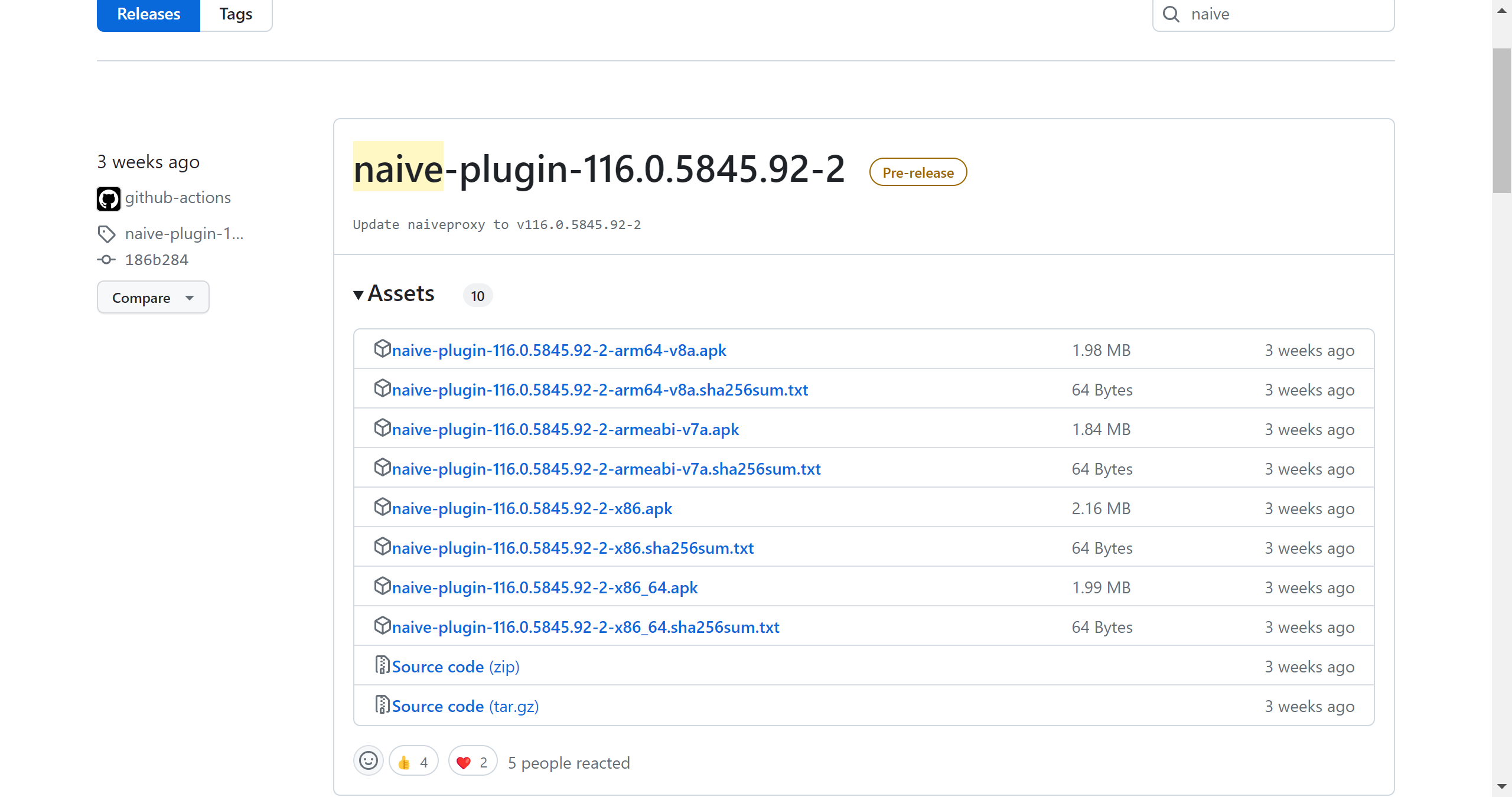Click the scrollbar down arrow

[1501, 787]
